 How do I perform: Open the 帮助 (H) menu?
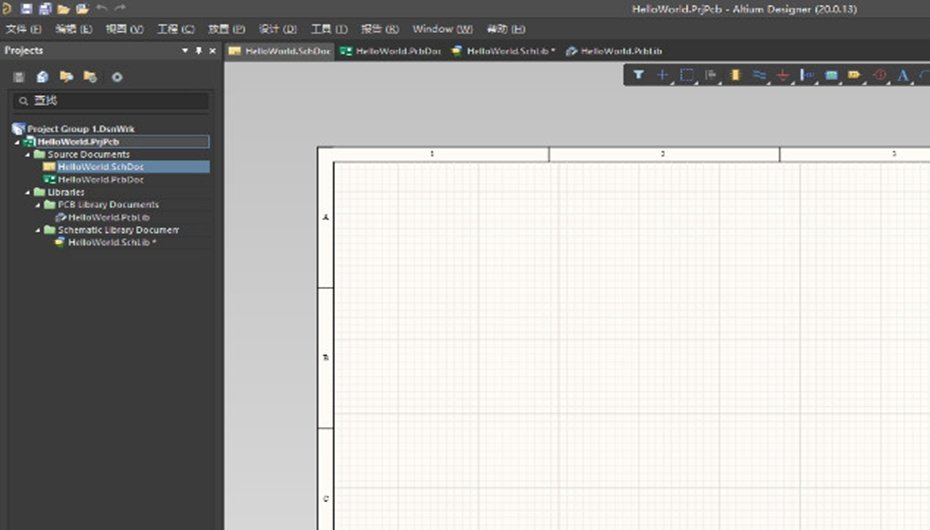point(506,29)
